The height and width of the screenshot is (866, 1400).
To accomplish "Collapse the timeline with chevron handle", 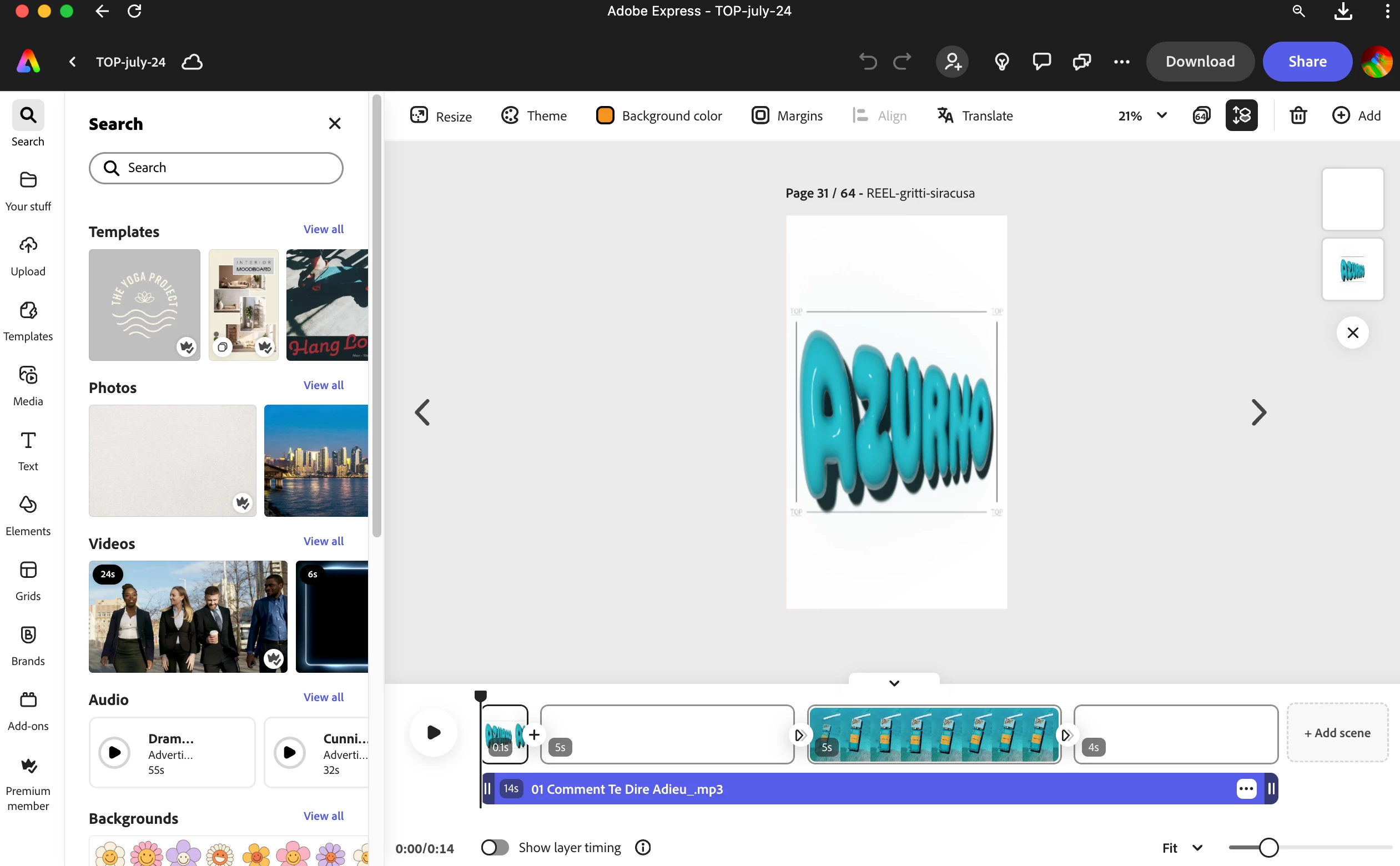I will coord(894,683).
